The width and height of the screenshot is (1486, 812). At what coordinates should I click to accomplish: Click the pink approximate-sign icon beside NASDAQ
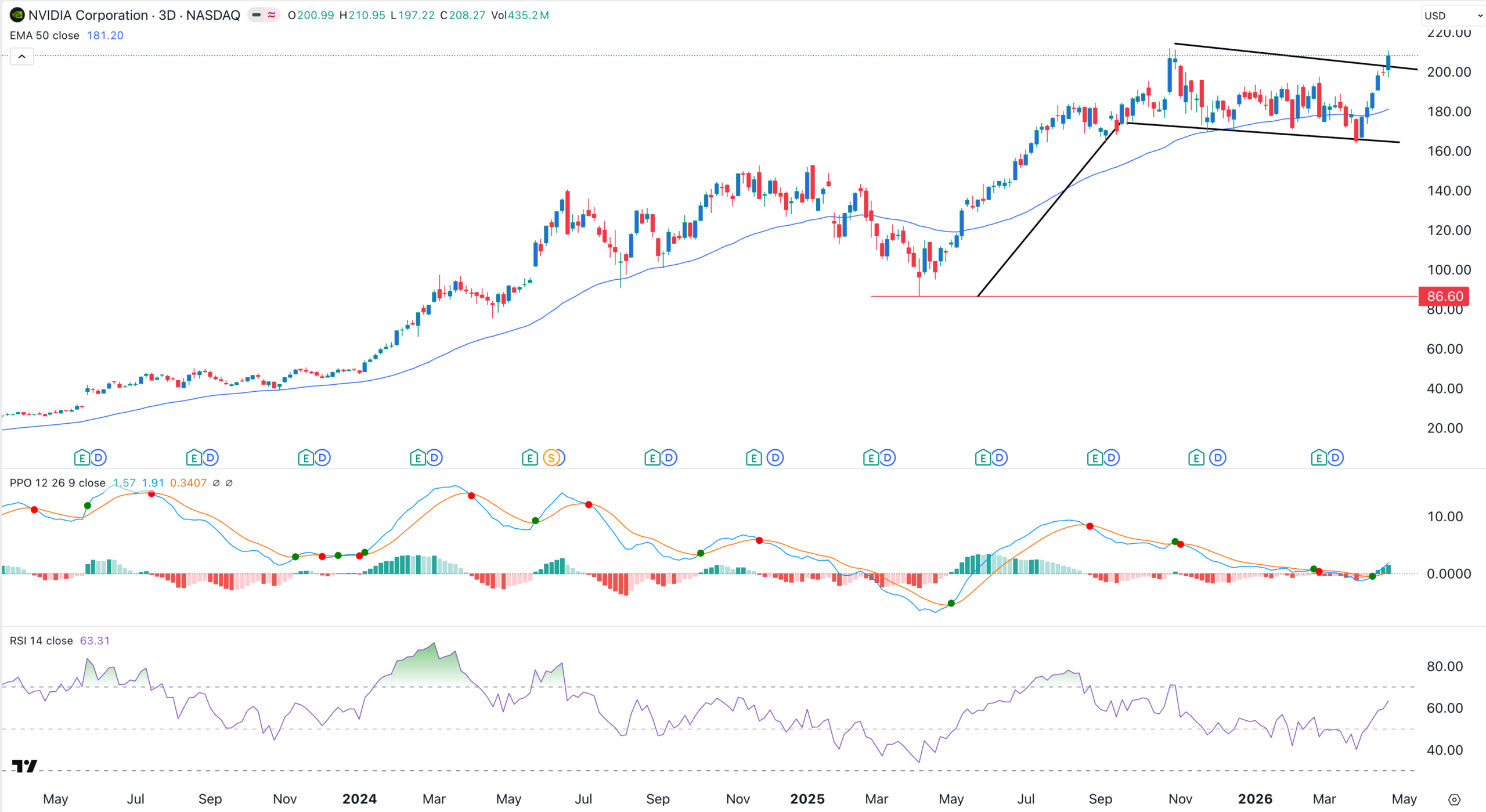coord(272,15)
